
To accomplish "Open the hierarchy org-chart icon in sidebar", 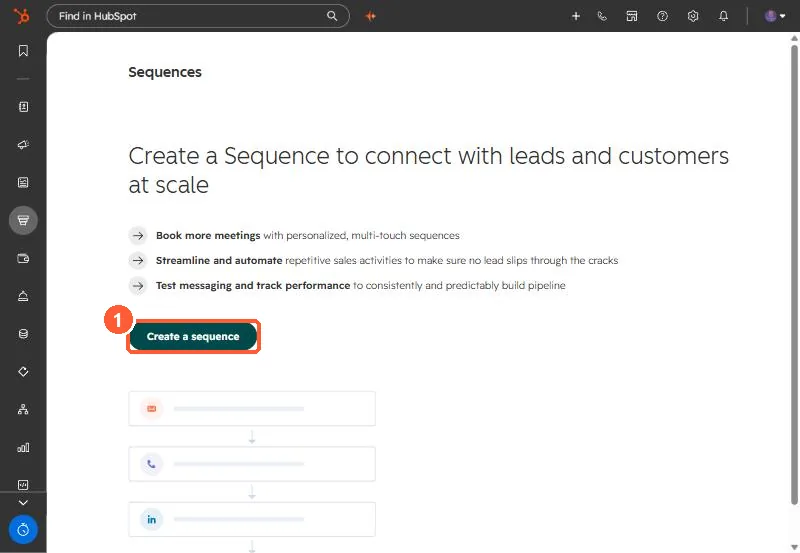I will [x=23, y=410].
